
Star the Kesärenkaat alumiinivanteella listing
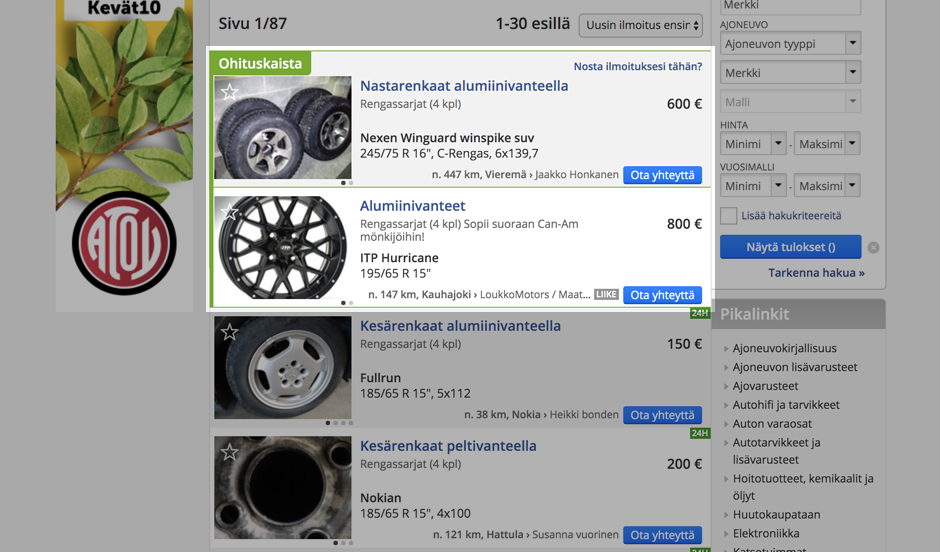(x=230, y=331)
